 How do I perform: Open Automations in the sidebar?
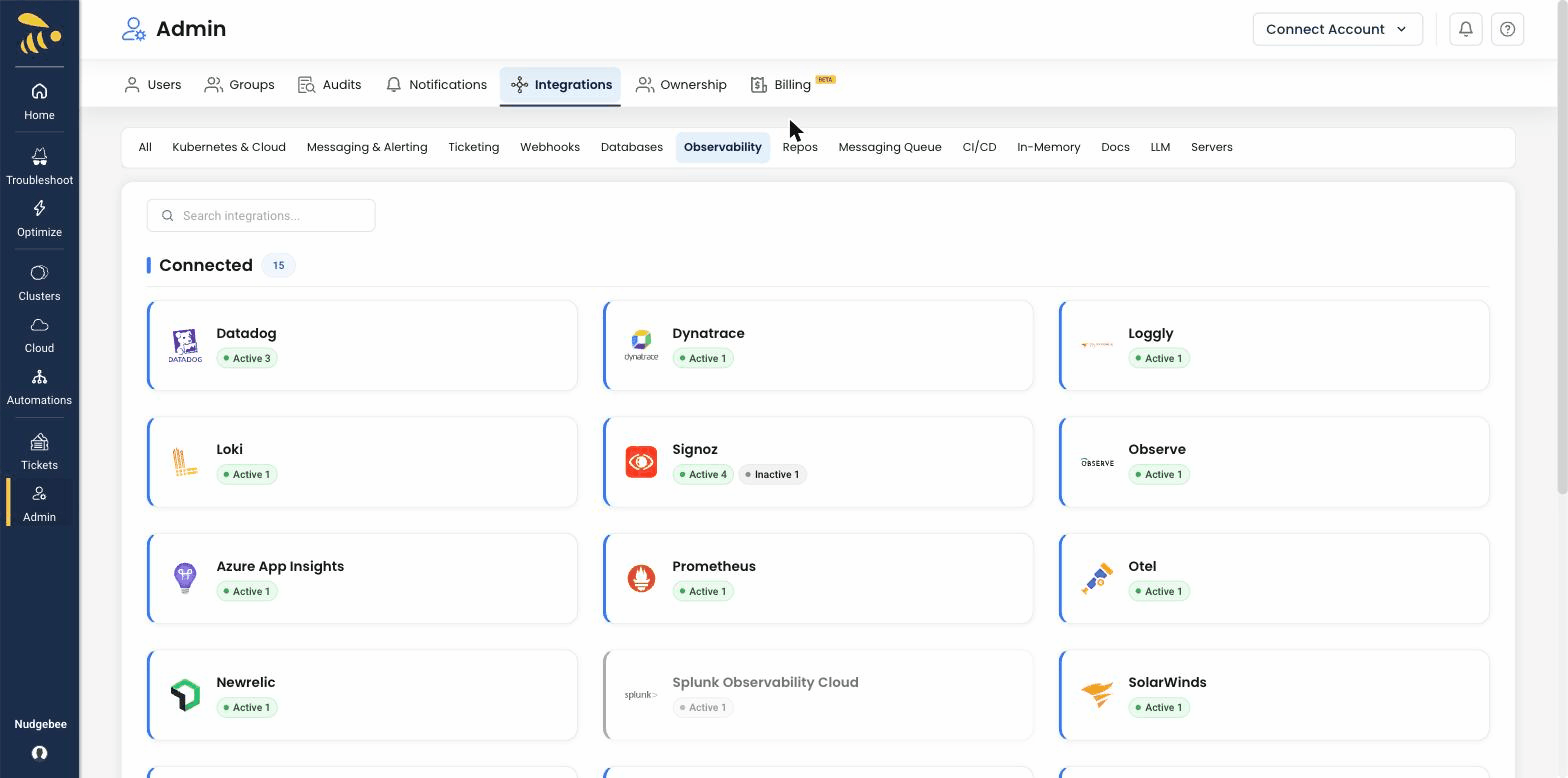(x=39, y=388)
